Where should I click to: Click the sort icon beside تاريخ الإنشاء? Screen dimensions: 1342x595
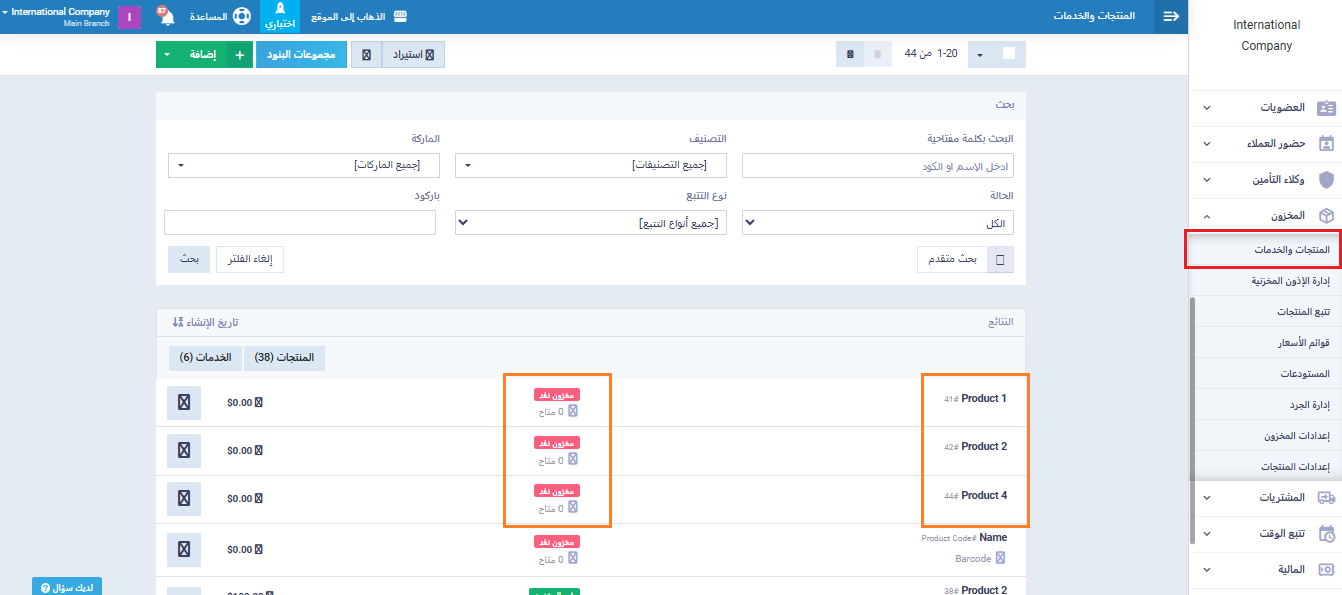coord(178,322)
